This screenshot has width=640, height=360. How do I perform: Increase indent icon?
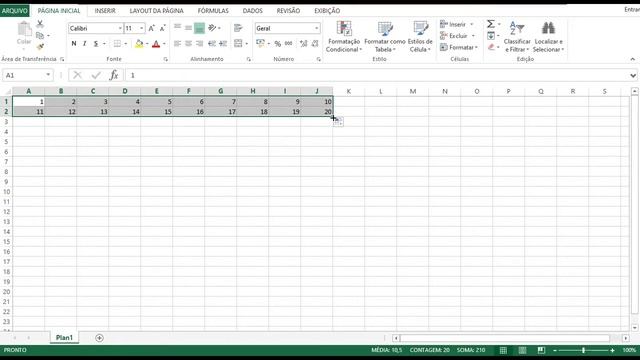pyautogui.click(x=223, y=43)
